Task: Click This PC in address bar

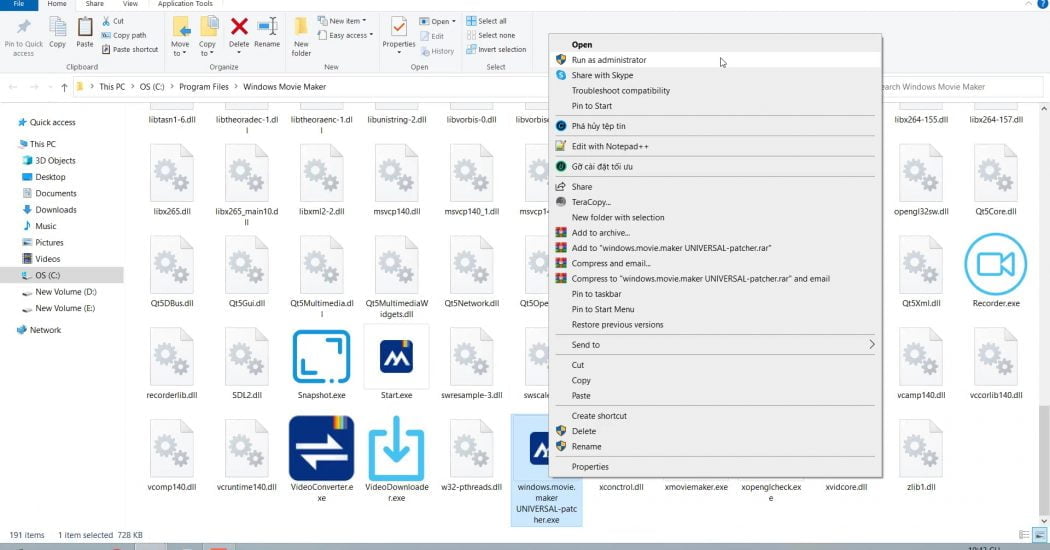Action: (112, 87)
